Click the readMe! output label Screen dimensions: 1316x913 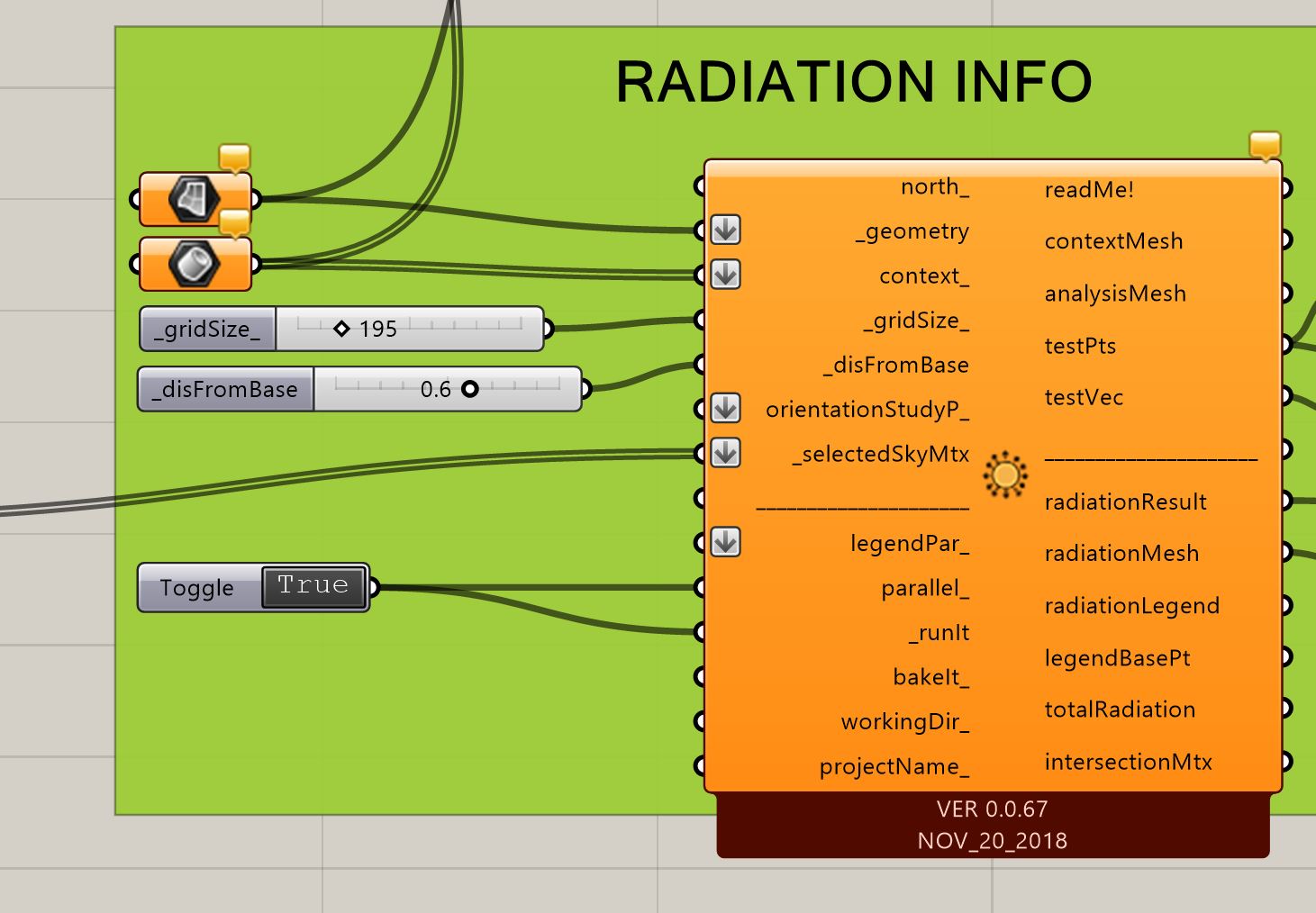tap(1089, 189)
